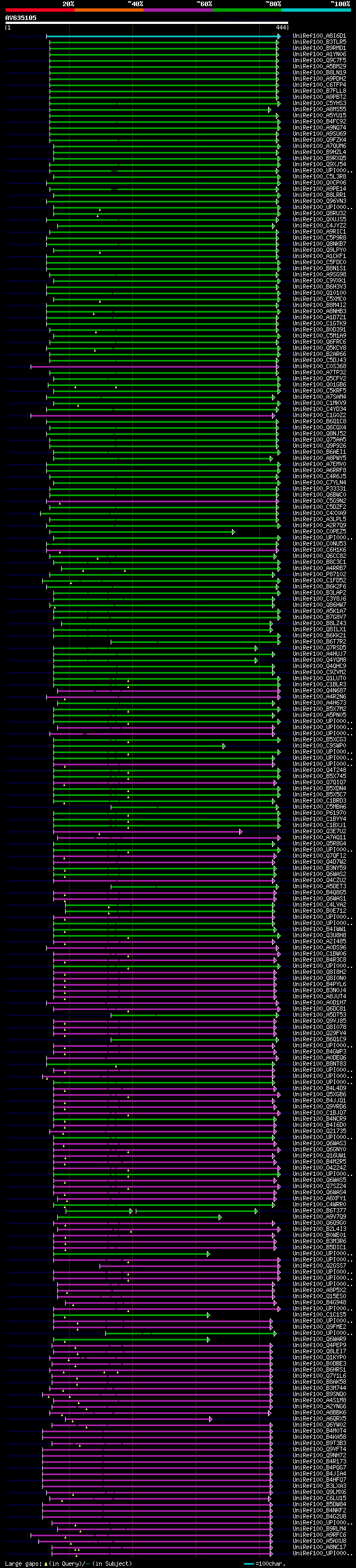356x1568 pixels.
Task: Click the green ~80% legend segment
Action: click(x=246, y=10)
